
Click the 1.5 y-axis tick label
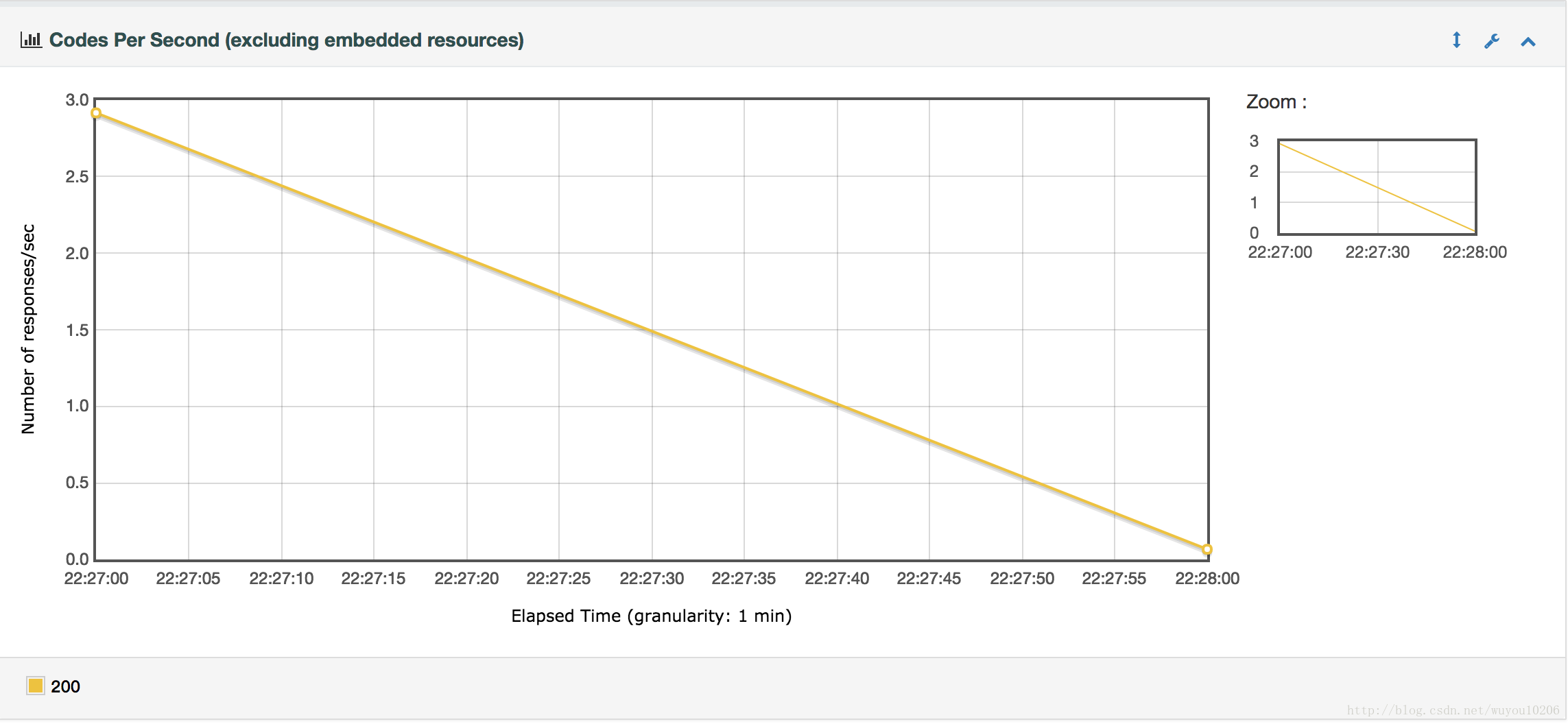coord(77,330)
